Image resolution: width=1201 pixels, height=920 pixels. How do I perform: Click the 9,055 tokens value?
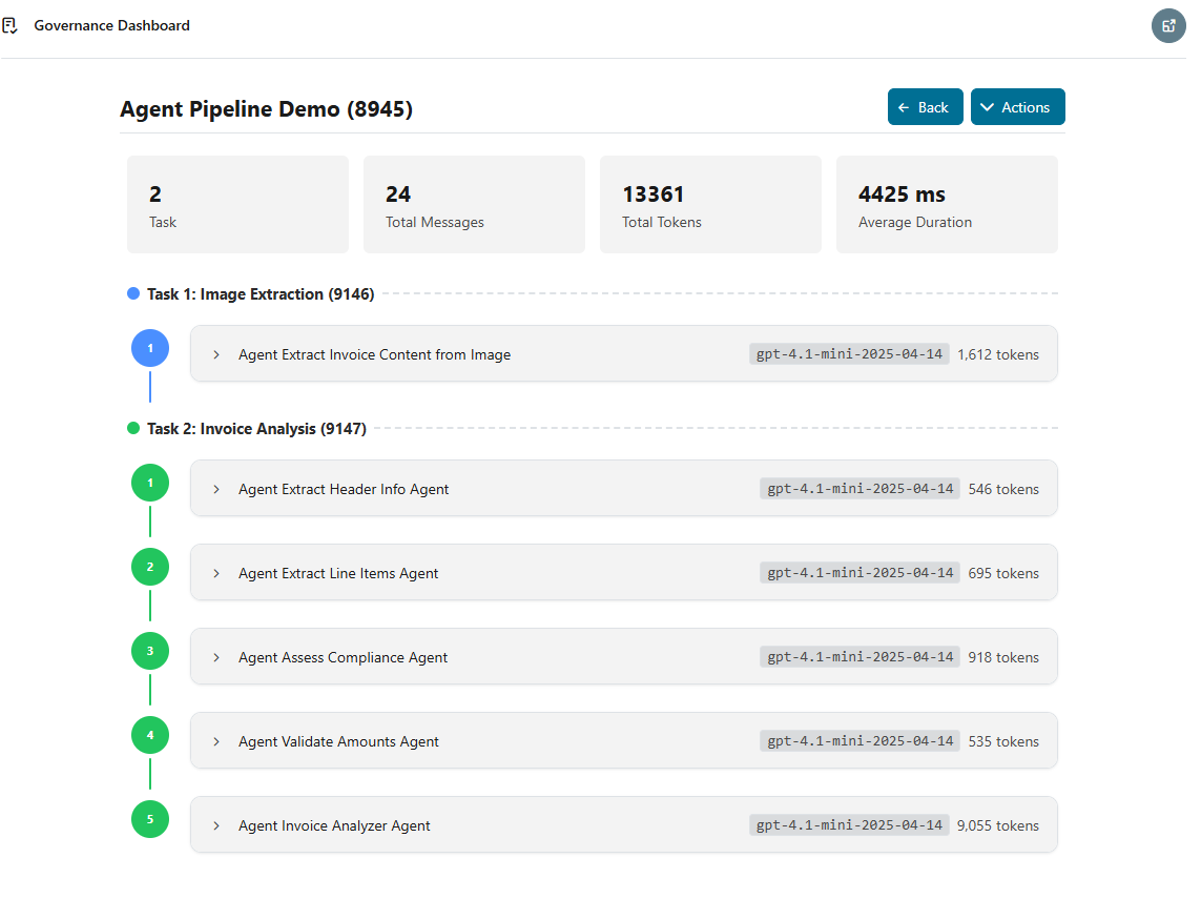(998, 825)
